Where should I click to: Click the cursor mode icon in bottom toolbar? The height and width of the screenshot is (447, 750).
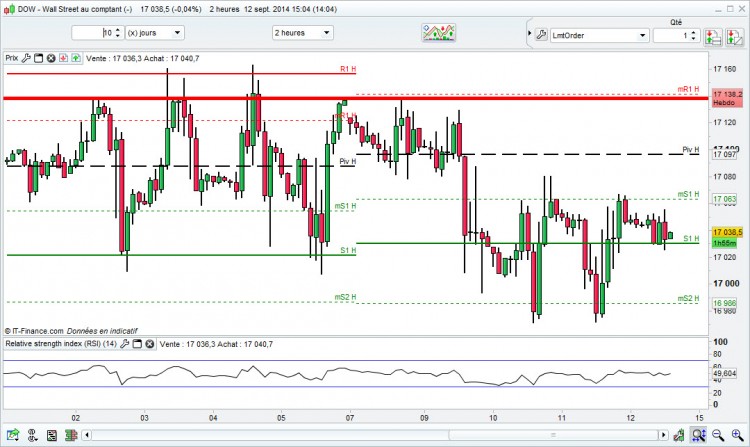[x=33, y=435]
